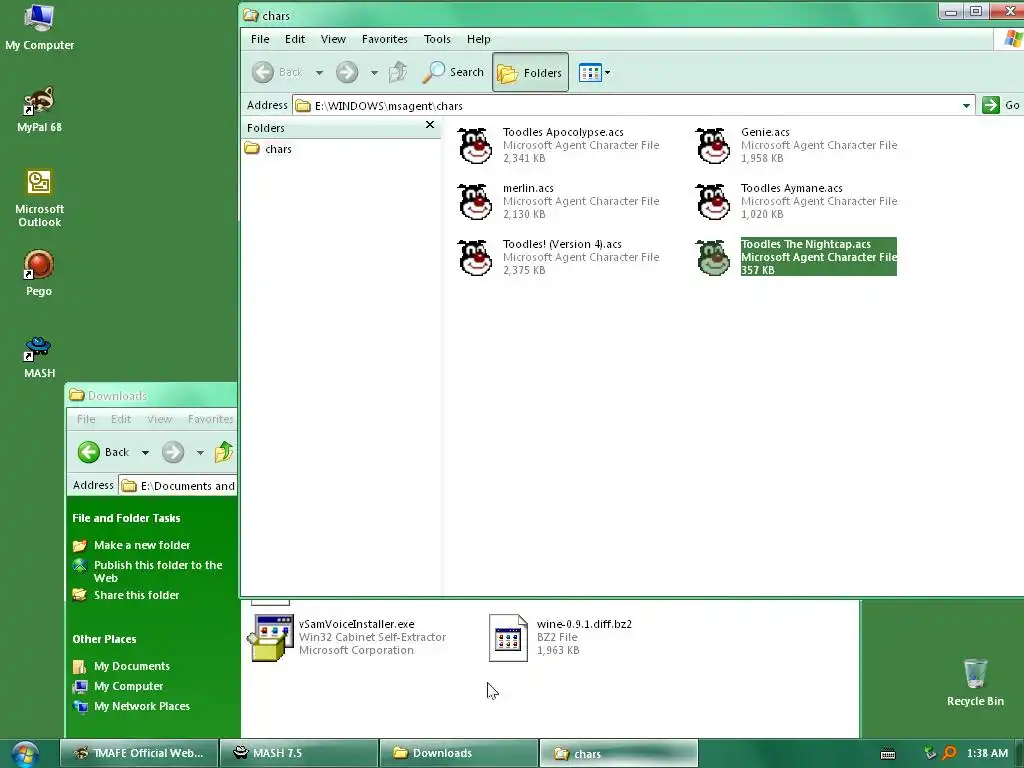This screenshot has height=768, width=1024.
Task: Open MyPal 68 desktop shortcut
Action: coord(39,110)
